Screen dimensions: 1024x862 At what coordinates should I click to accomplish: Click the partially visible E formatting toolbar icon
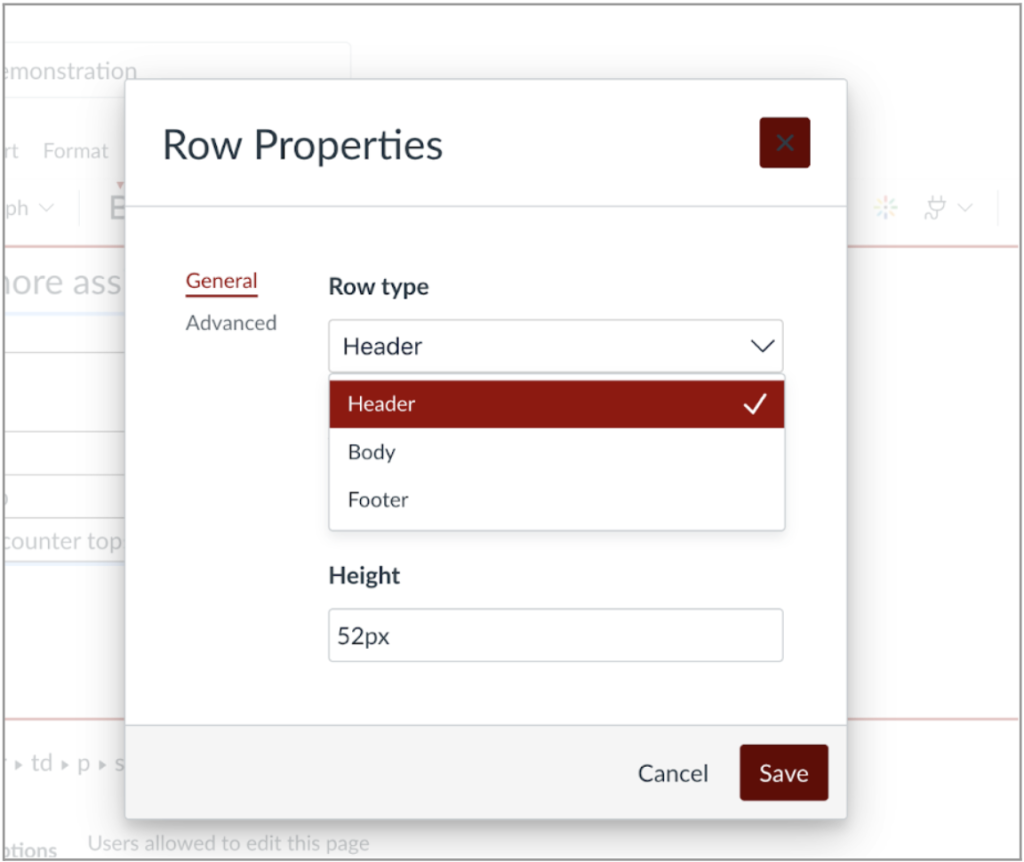[118, 207]
